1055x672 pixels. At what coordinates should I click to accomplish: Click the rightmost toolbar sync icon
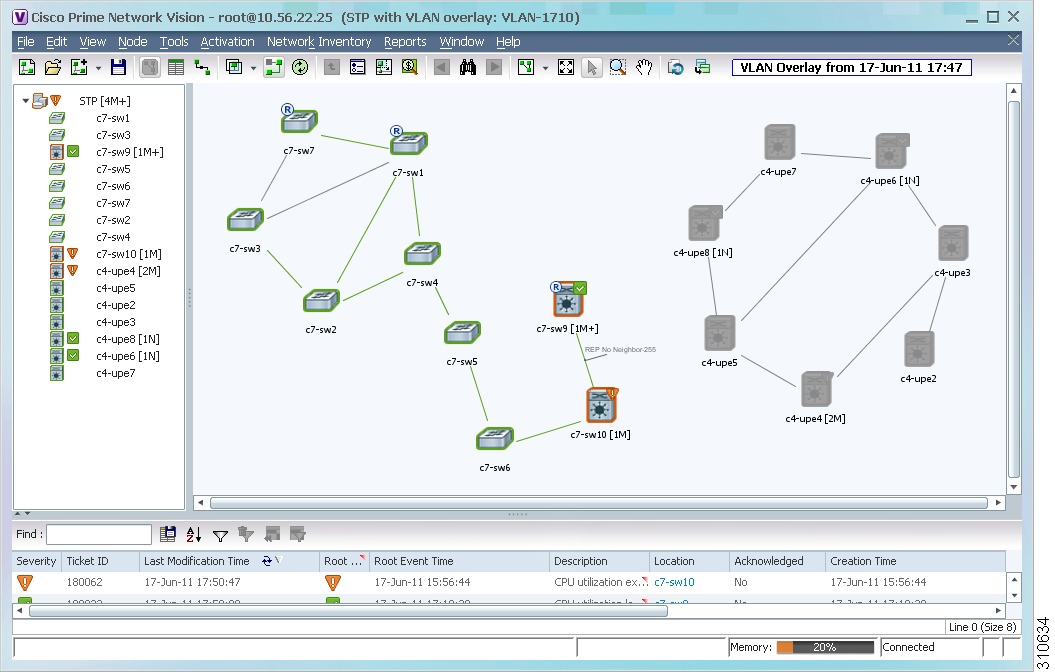click(702, 67)
